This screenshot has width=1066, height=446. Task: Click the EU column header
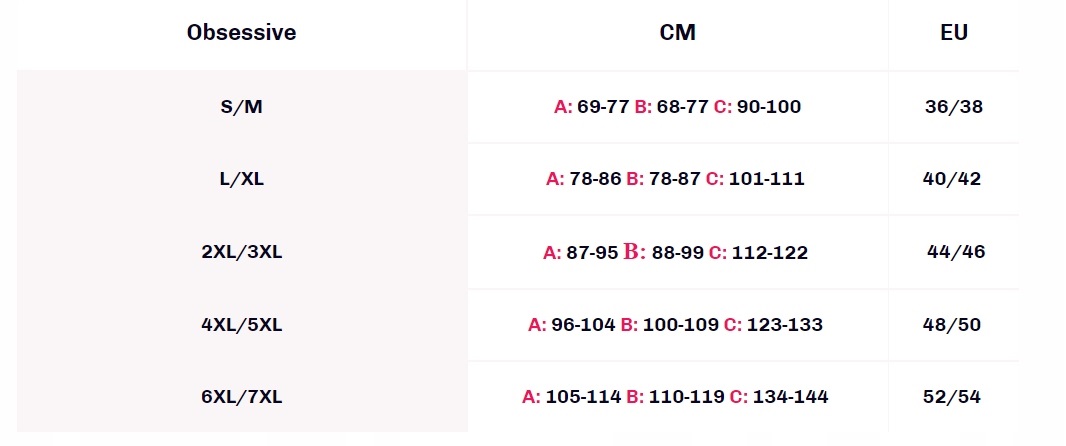click(954, 33)
